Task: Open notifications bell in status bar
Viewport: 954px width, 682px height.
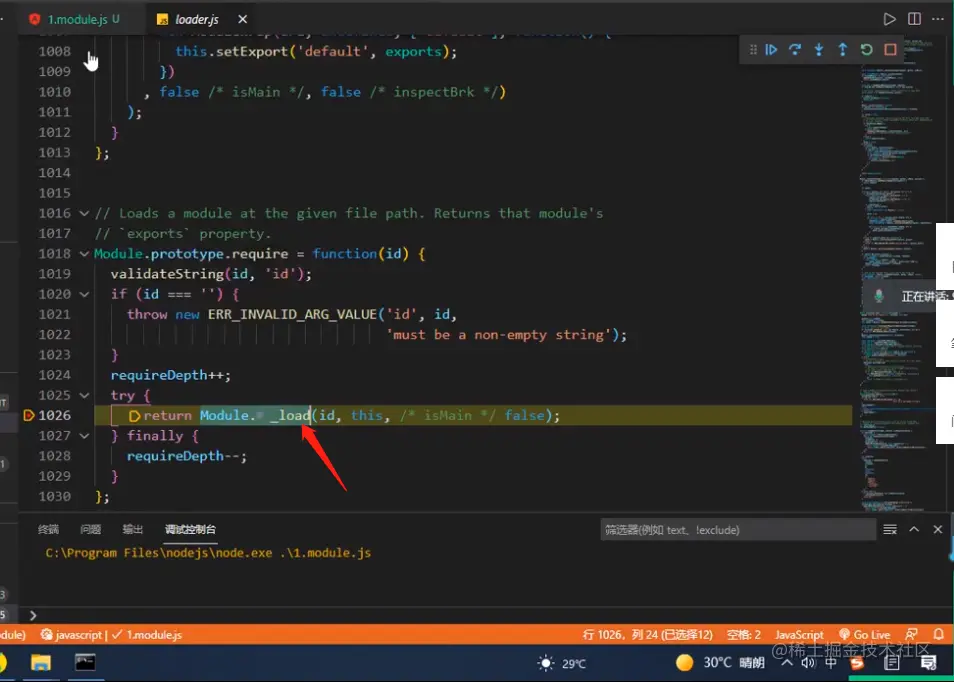Action: tap(939, 635)
